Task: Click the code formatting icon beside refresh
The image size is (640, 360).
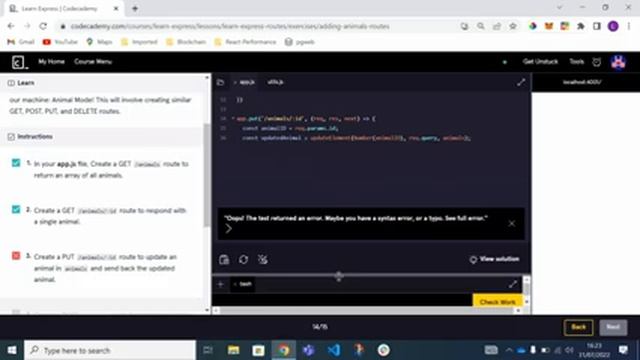Action: pos(263,260)
